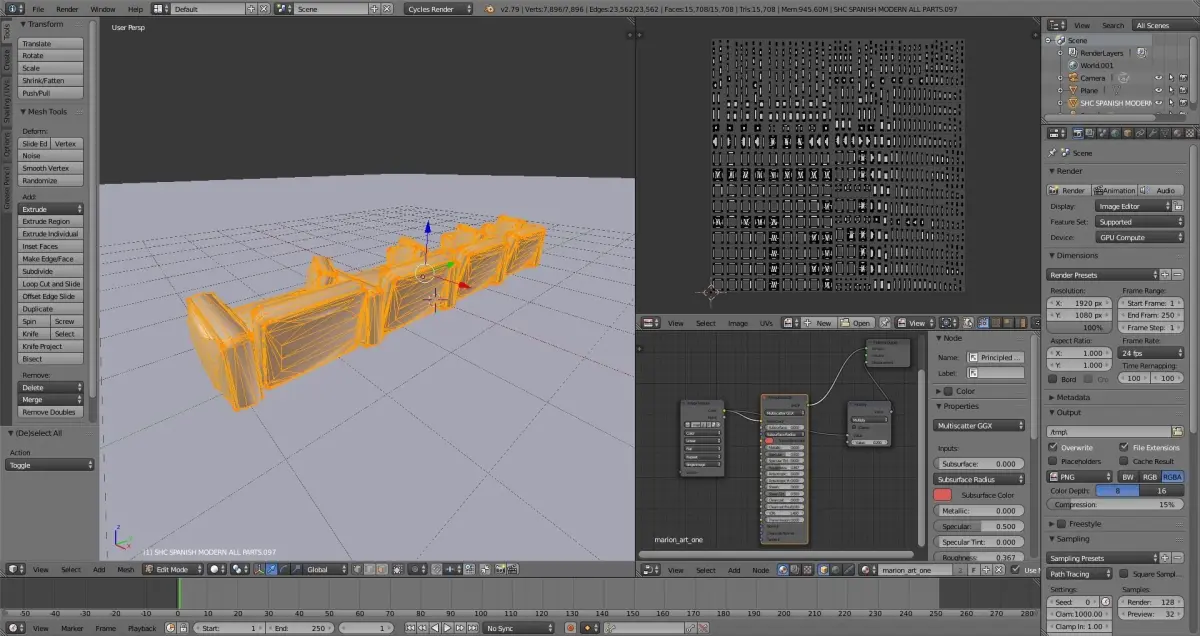Open the Render Presets dropdown
Screen dimensions: 1200x636
click(x=1102, y=274)
